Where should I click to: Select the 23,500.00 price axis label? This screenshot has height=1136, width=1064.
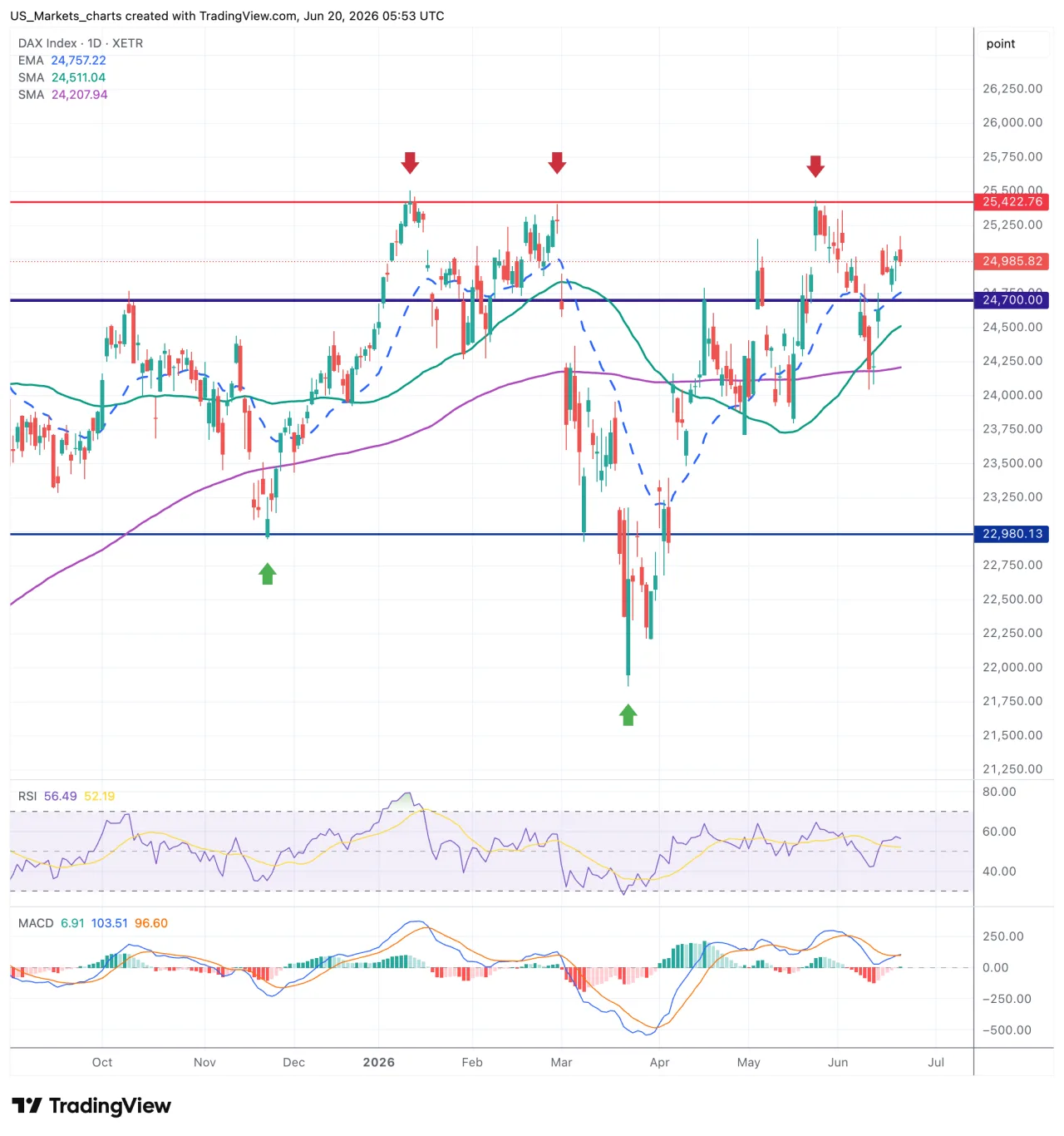pos(1012,463)
